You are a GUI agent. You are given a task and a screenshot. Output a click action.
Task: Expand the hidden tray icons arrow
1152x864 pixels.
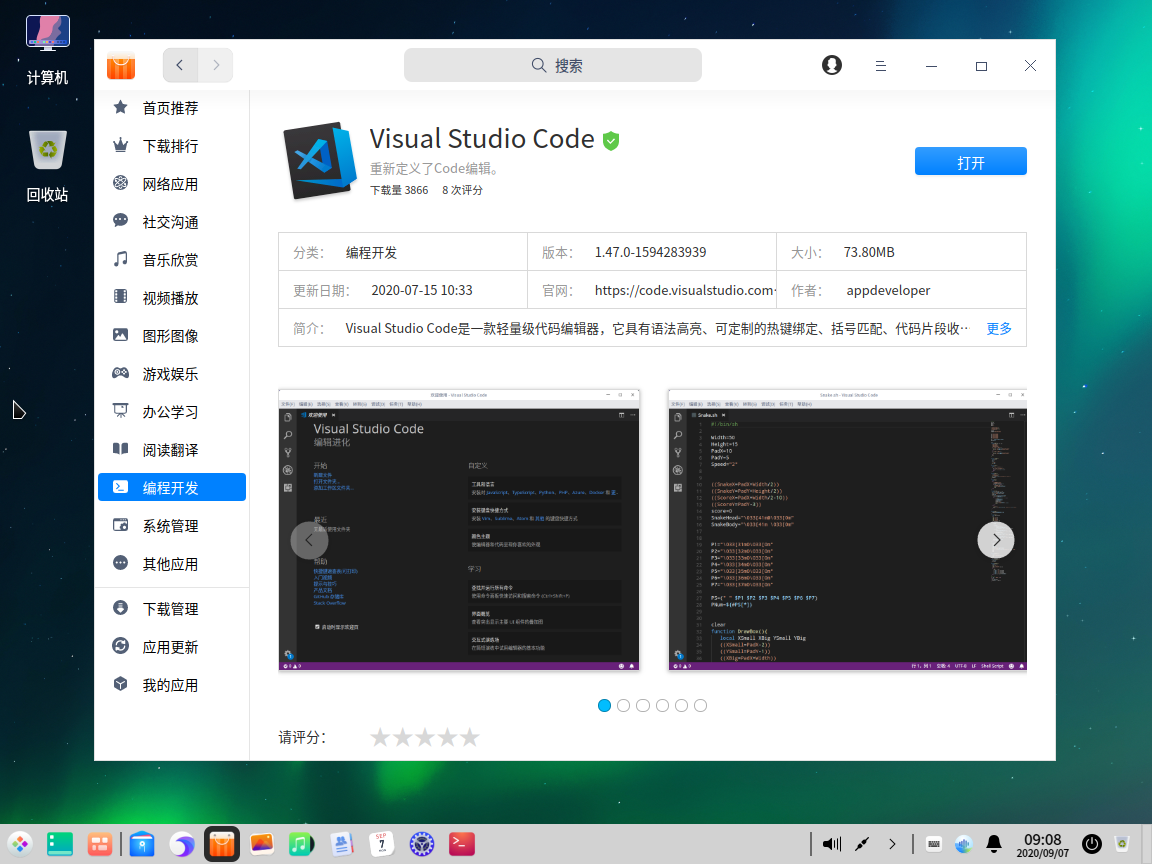click(892, 844)
